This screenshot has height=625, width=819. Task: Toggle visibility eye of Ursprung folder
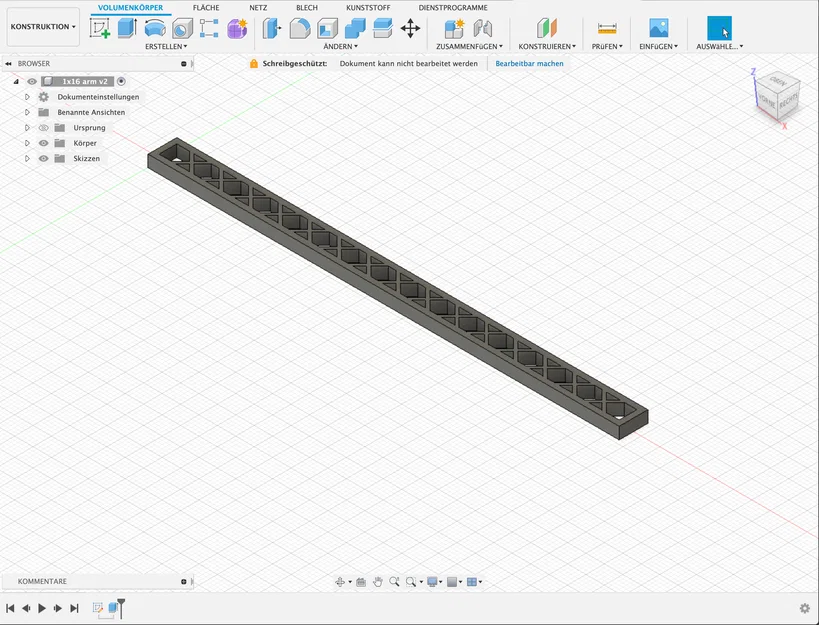point(43,127)
